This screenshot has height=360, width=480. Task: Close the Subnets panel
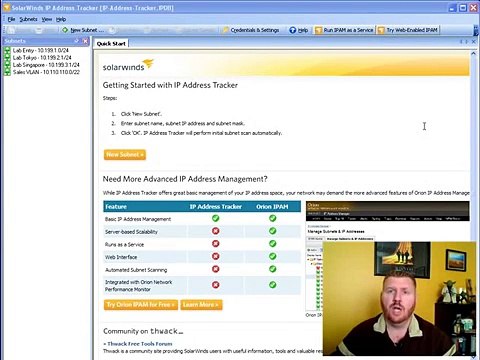tap(85, 41)
